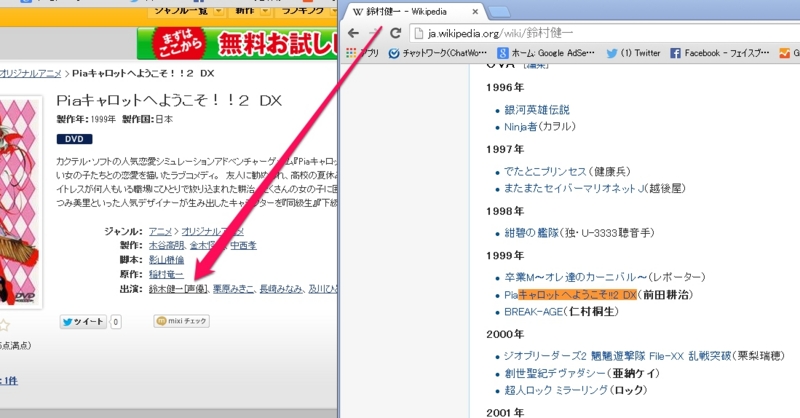Expand the 新作 dropdown arrow
Screen dimensions: 800x418
pyautogui.click(x=265, y=11)
